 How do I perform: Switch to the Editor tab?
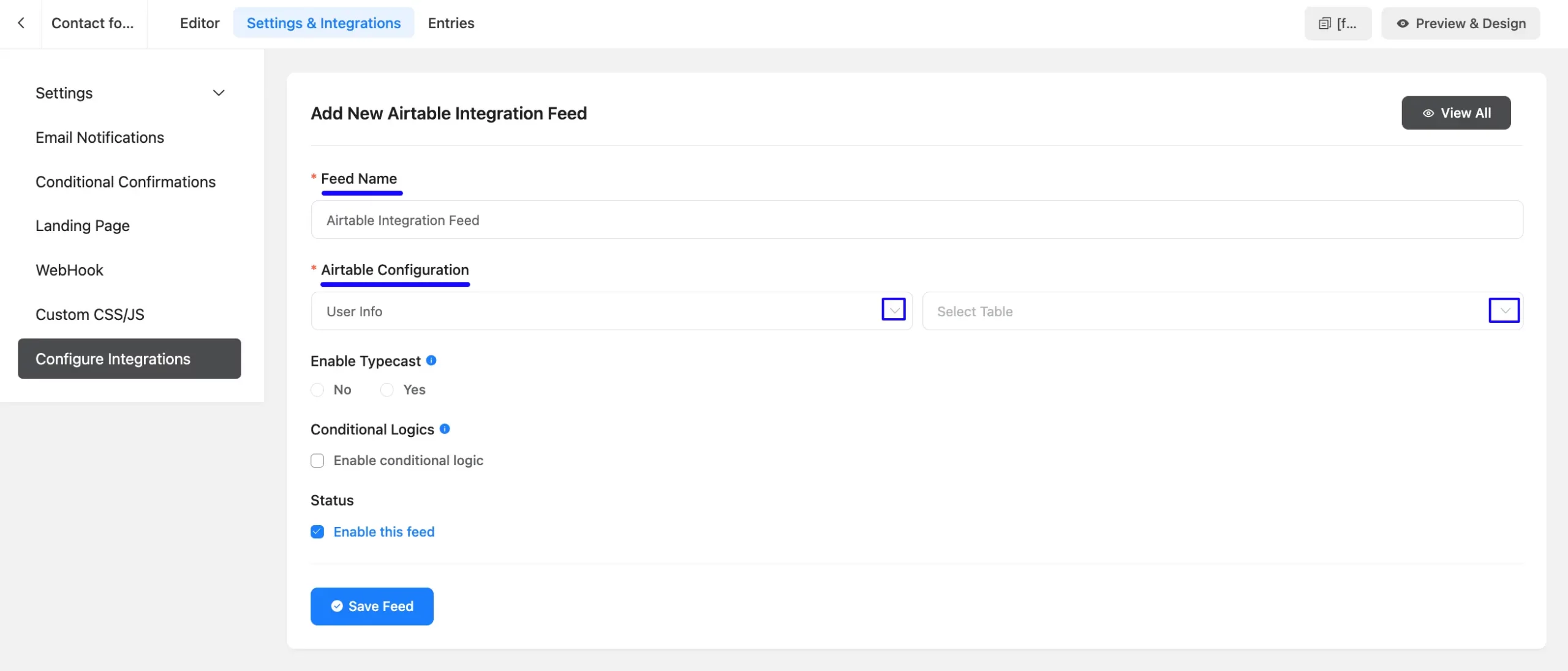[x=200, y=23]
